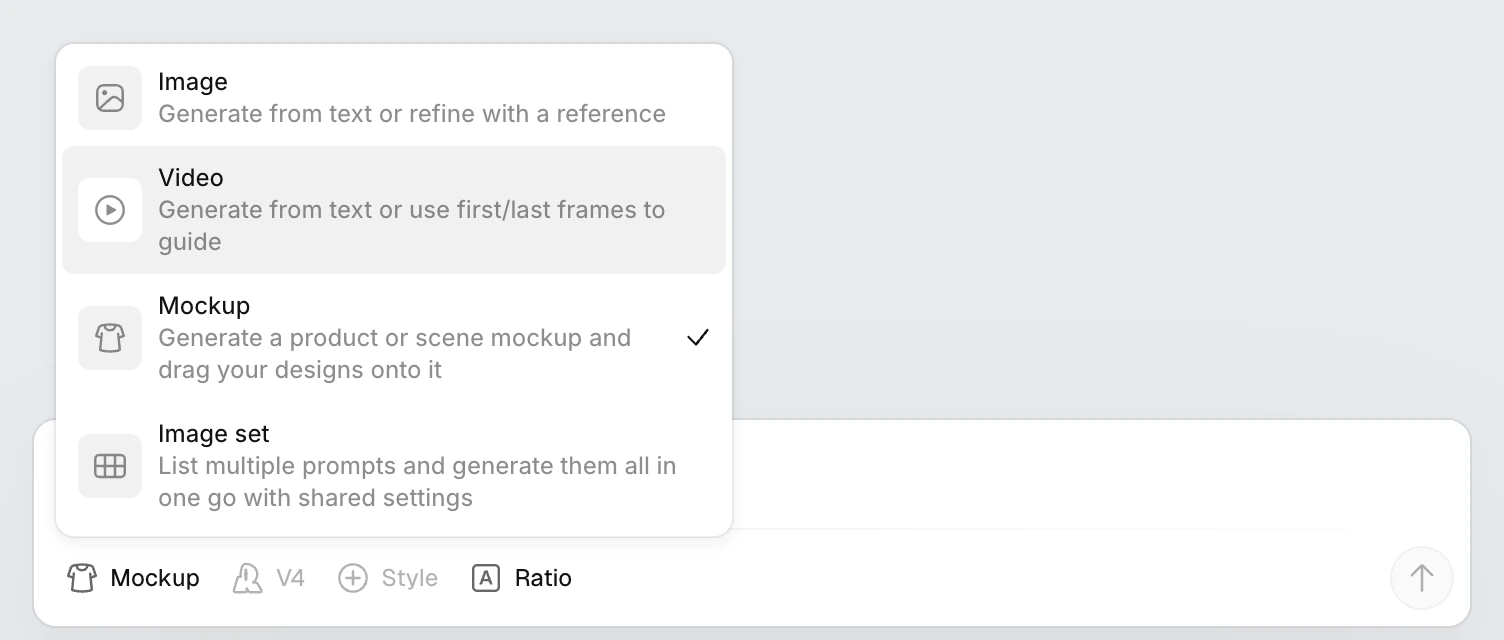Screen dimensions: 1504x640
Task: Click the Mockup t-shirt icon in menu
Action: 110,338
